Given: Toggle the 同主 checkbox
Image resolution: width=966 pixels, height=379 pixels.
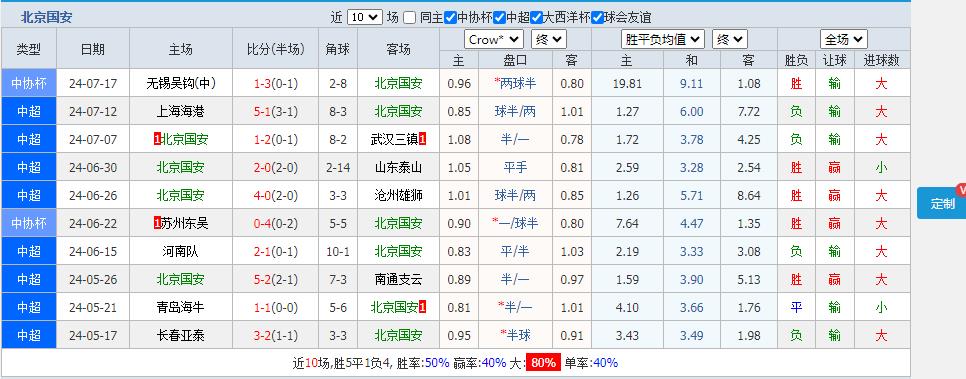Looking at the screenshot, I should [x=410, y=18].
